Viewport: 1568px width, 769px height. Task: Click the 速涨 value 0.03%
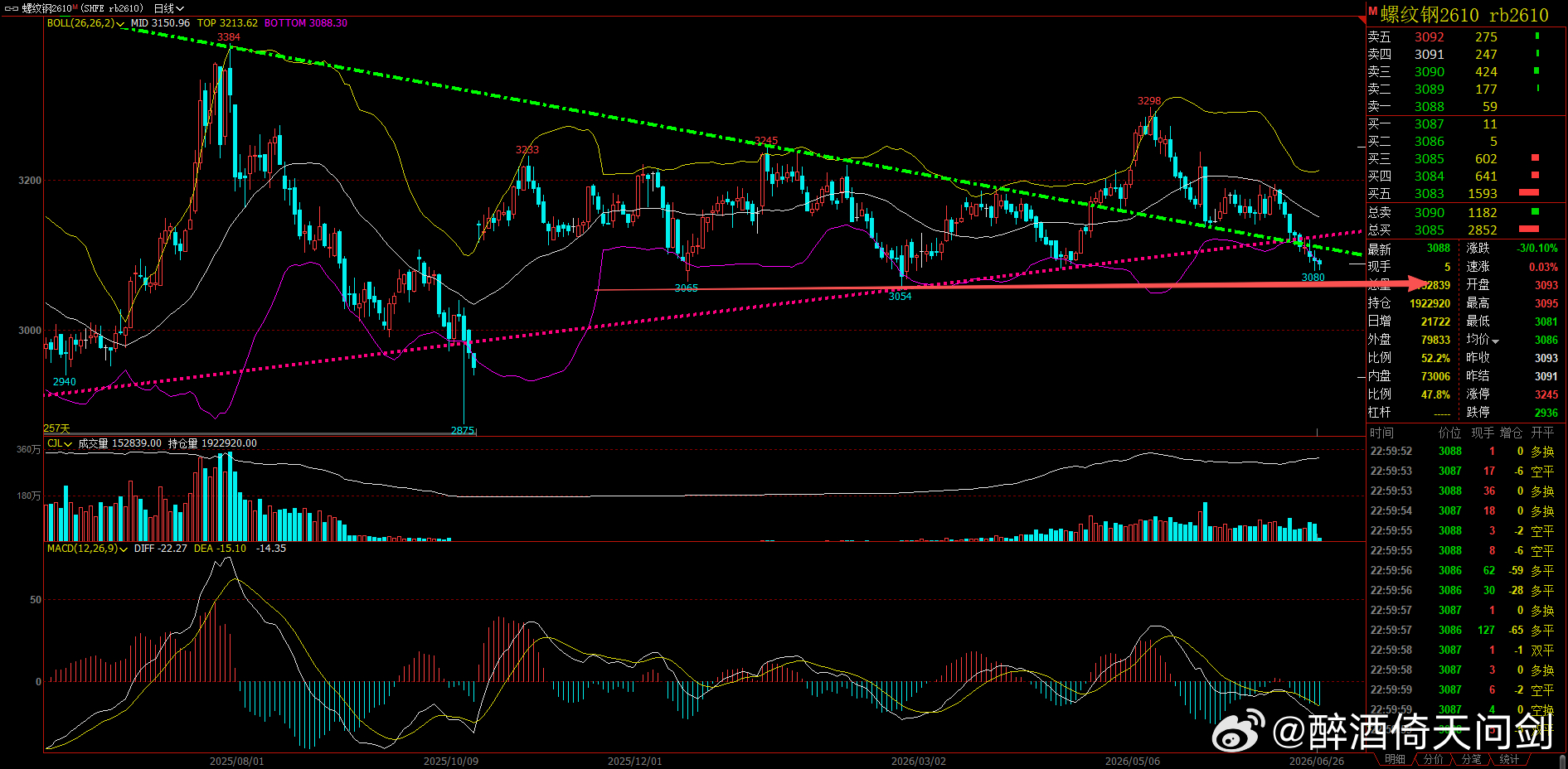pyautogui.click(x=1543, y=267)
